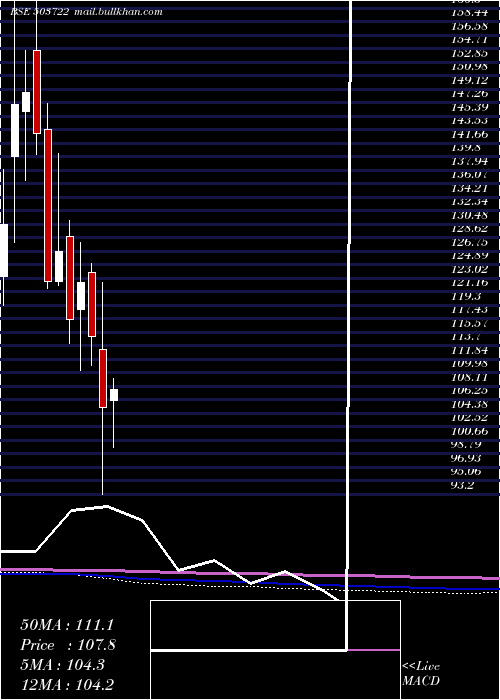The image size is (500, 700).
Task: Click the Price : 107.8 legend value
Action: pos(68,645)
